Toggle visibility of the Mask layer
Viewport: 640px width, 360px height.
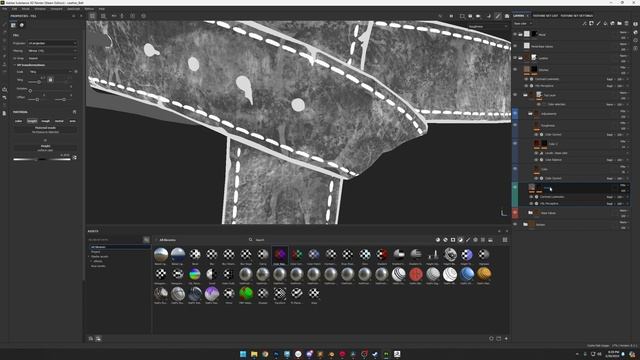tap(515, 34)
